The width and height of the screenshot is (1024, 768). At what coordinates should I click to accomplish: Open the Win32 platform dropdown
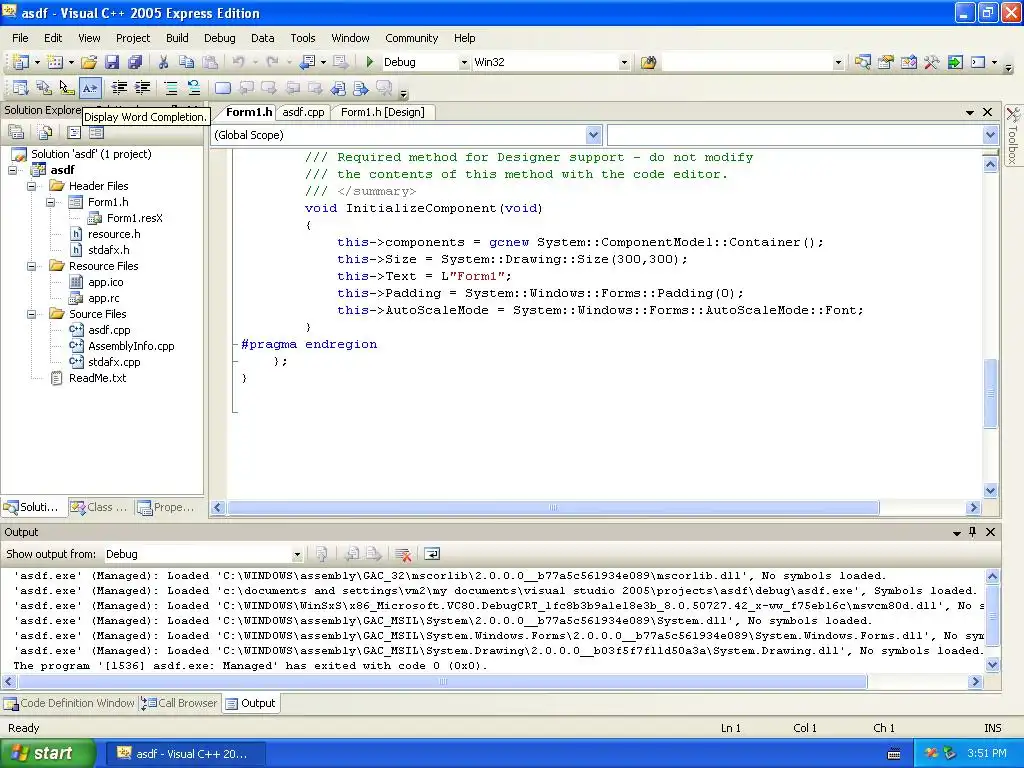click(624, 63)
